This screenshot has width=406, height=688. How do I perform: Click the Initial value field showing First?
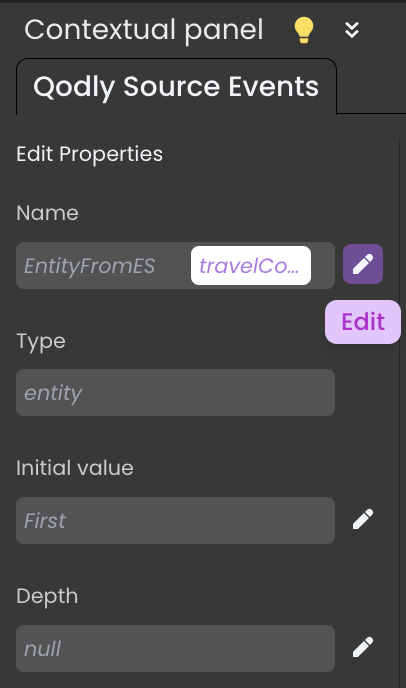click(x=176, y=520)
